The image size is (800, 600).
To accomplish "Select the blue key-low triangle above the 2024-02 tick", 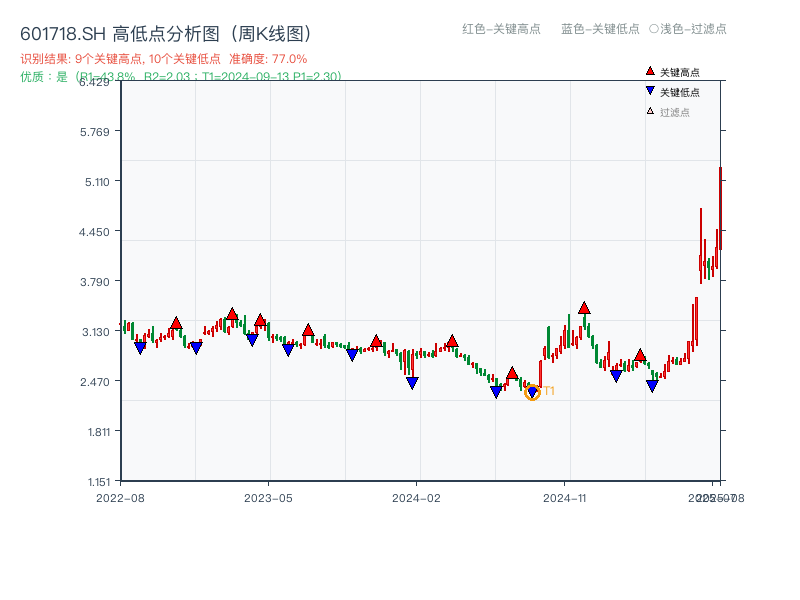I will tap(412, 383).
